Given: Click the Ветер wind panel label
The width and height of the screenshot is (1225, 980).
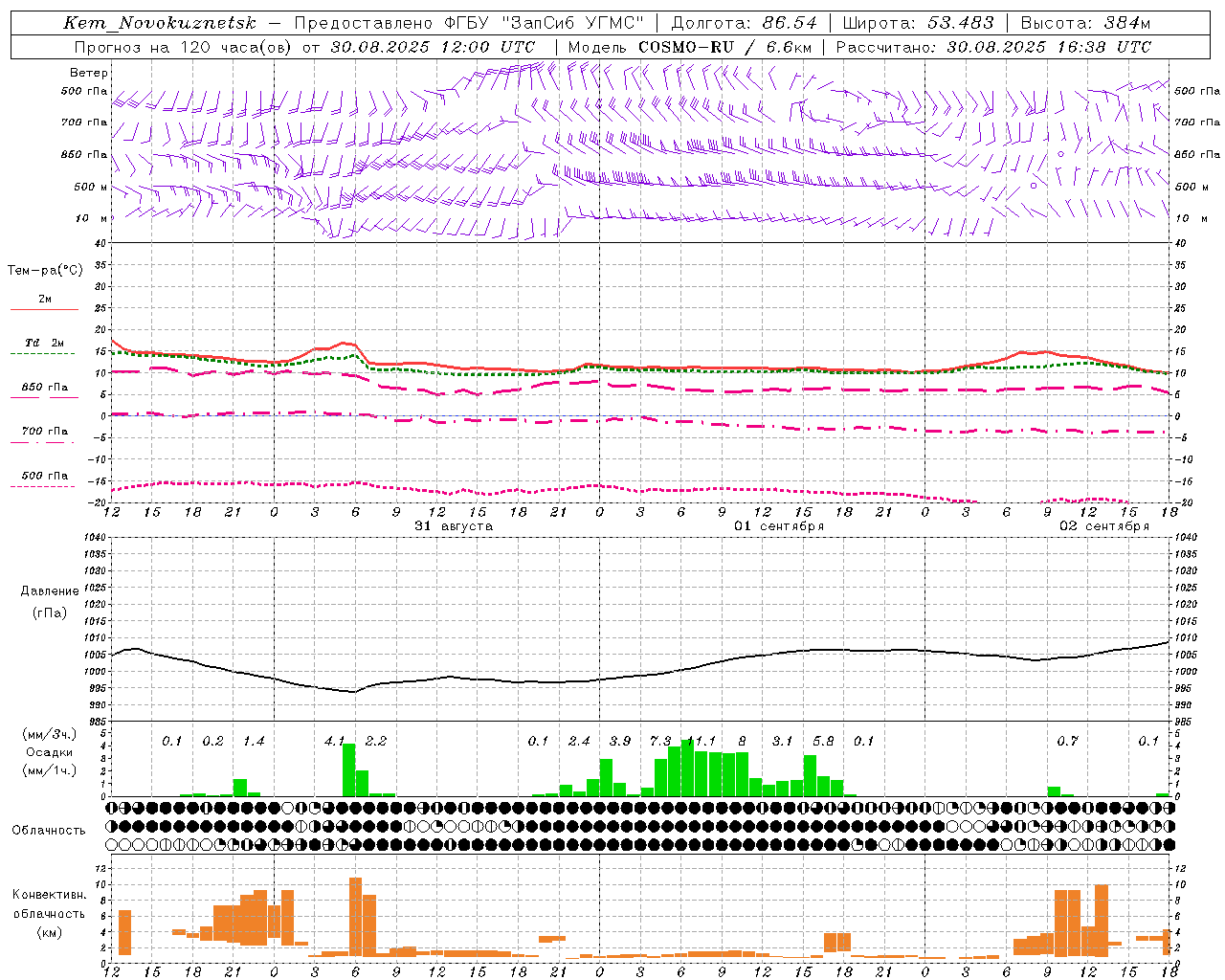Looking at the screenshot, I should [89, 73].
